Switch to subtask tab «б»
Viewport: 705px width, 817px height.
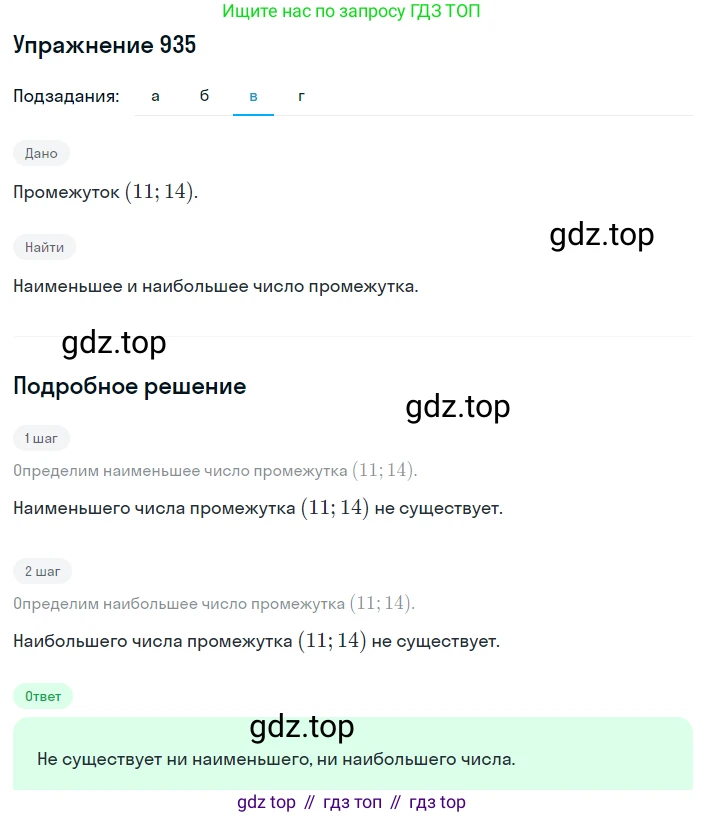point(204,96)
